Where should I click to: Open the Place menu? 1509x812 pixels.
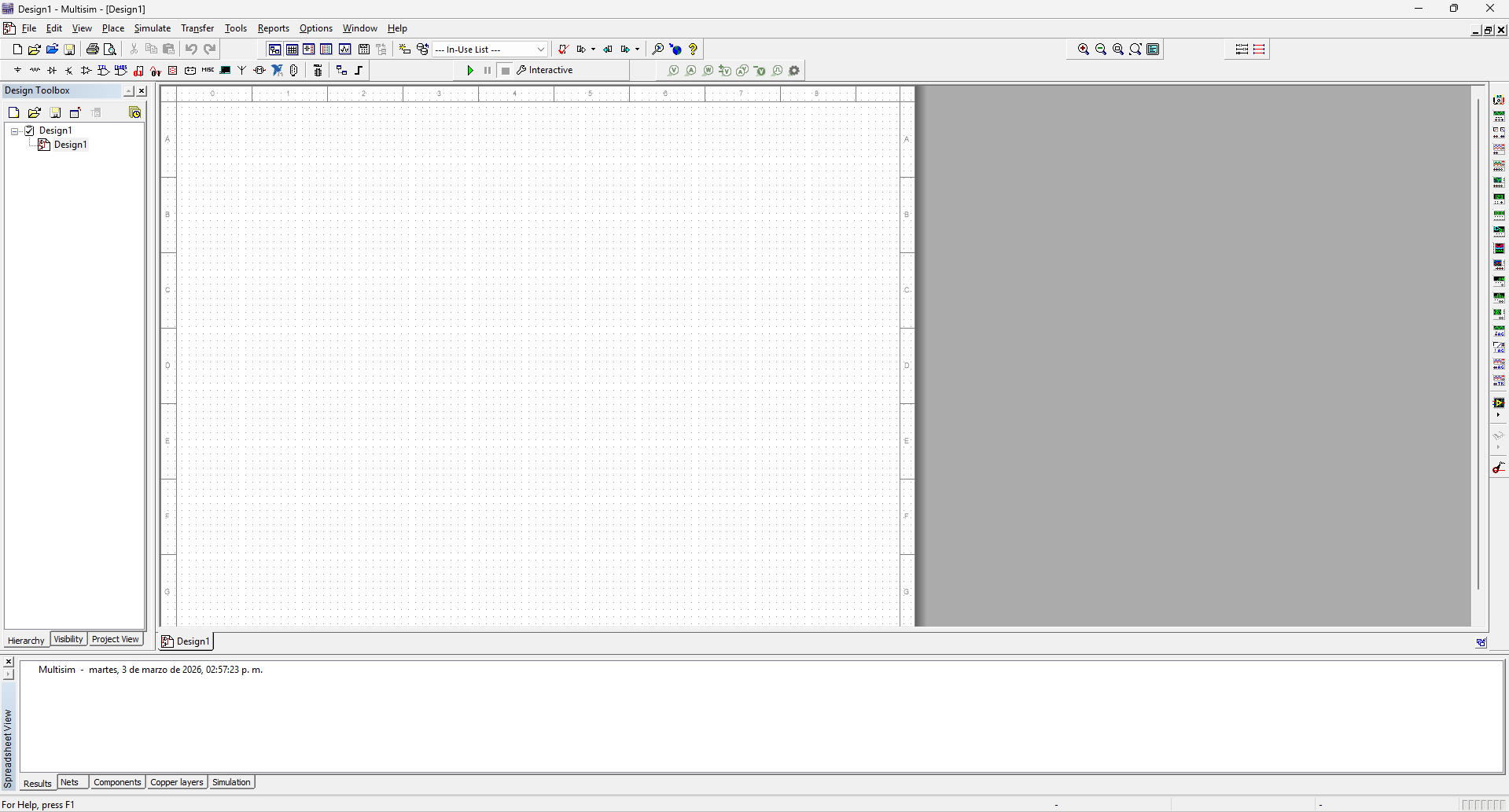point(113,28)
